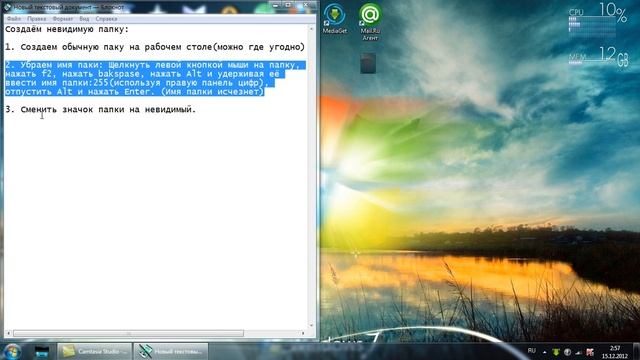Image resolution: width=640 pixels, height=360 pixels.
Task: Click the RU language indicator in the tray
Action: coord(531,351)
